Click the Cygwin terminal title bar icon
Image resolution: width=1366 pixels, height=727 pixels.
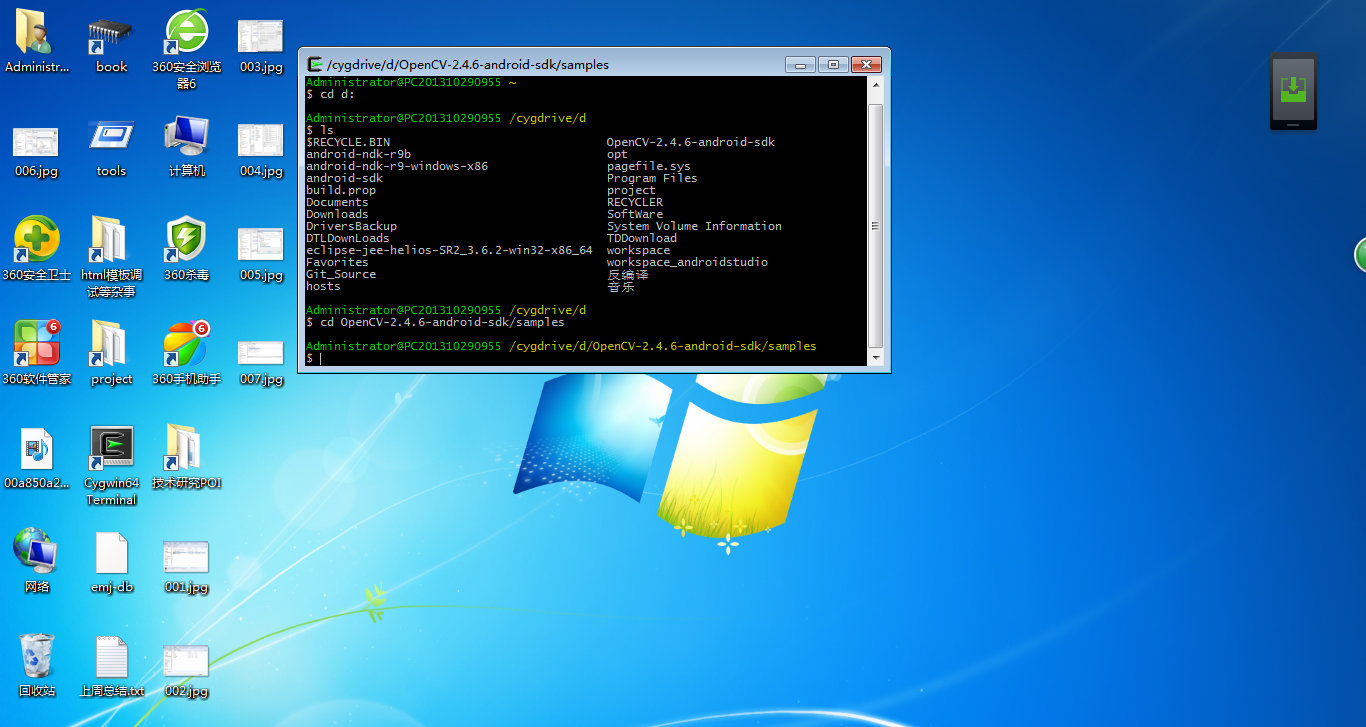(x=314, y=64)
